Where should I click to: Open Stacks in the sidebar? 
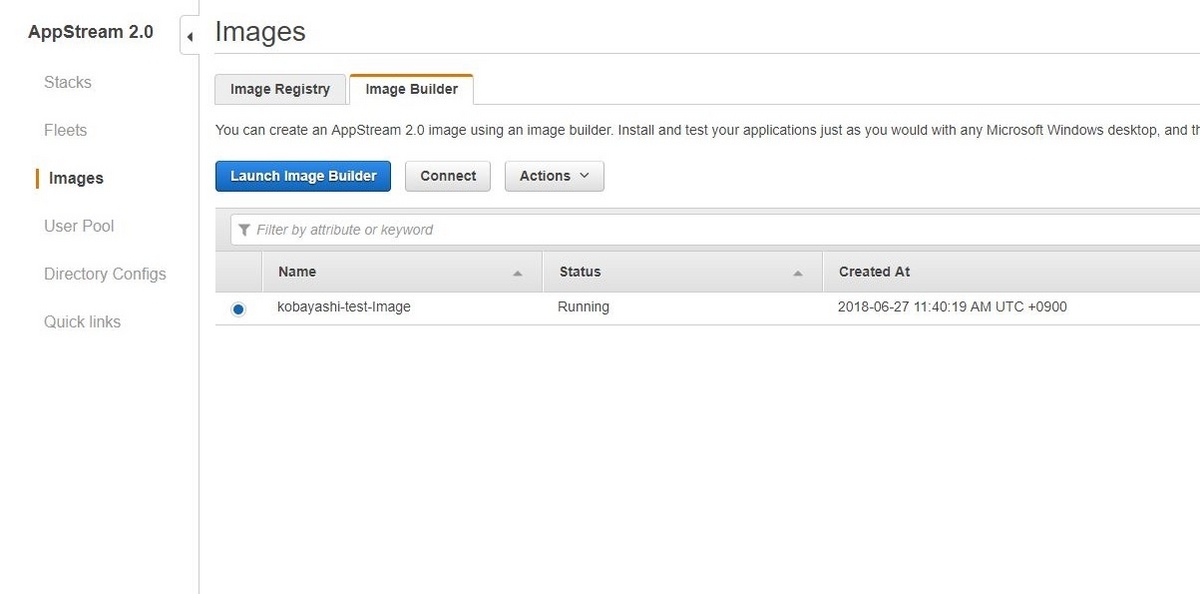[67, 82]
